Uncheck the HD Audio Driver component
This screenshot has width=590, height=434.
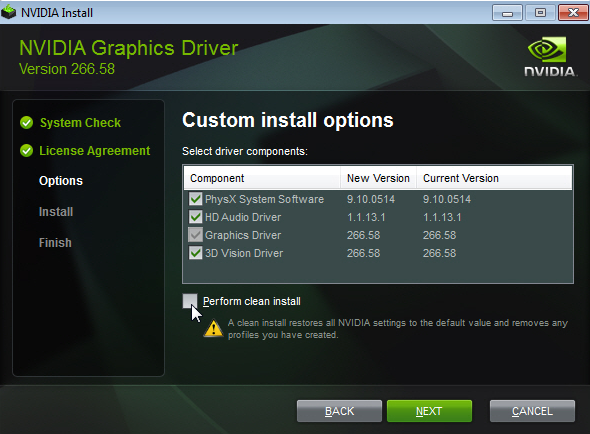[195, 217]
